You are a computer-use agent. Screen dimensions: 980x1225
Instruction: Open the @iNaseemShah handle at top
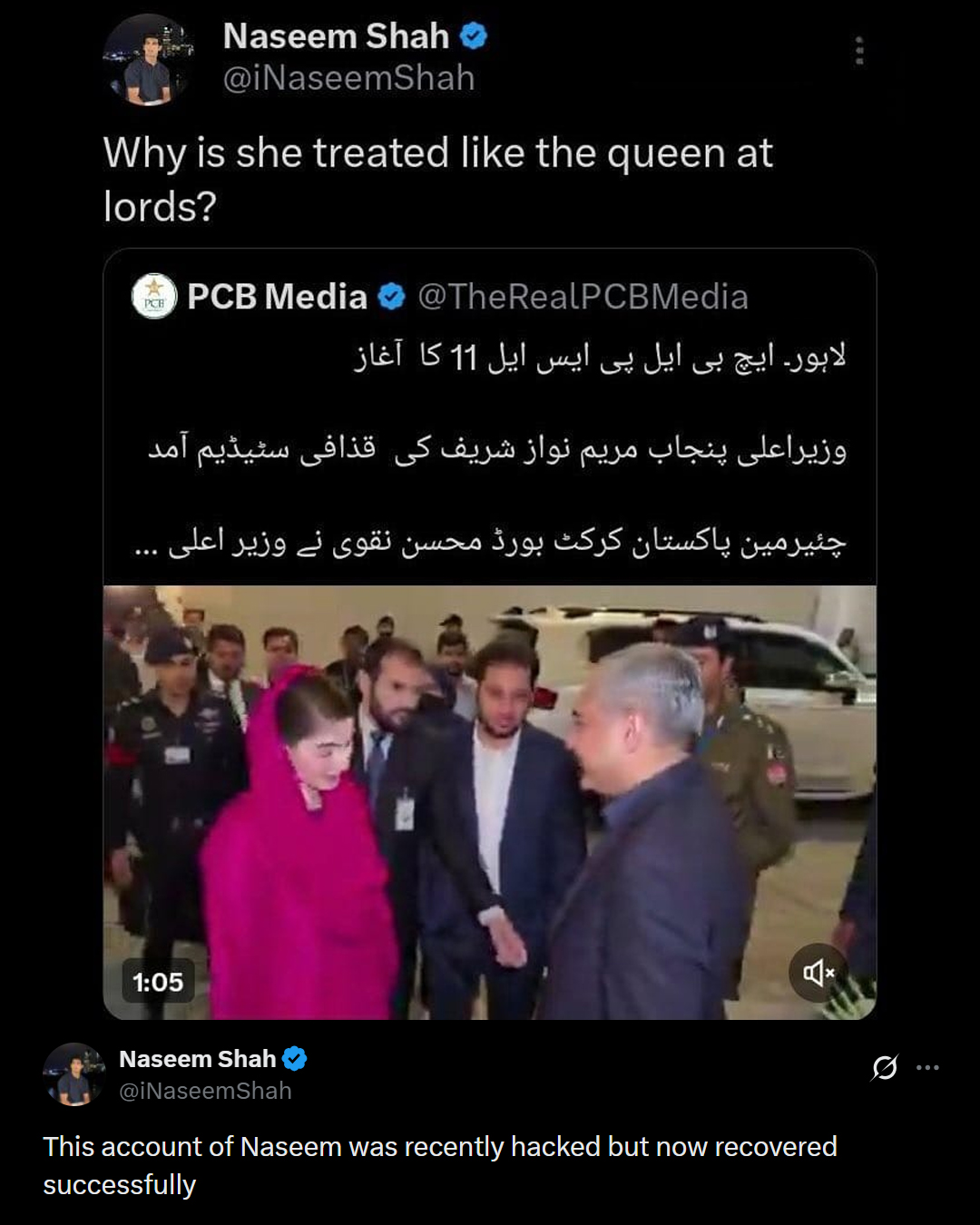pyautogui.click(x=349, y=79)
